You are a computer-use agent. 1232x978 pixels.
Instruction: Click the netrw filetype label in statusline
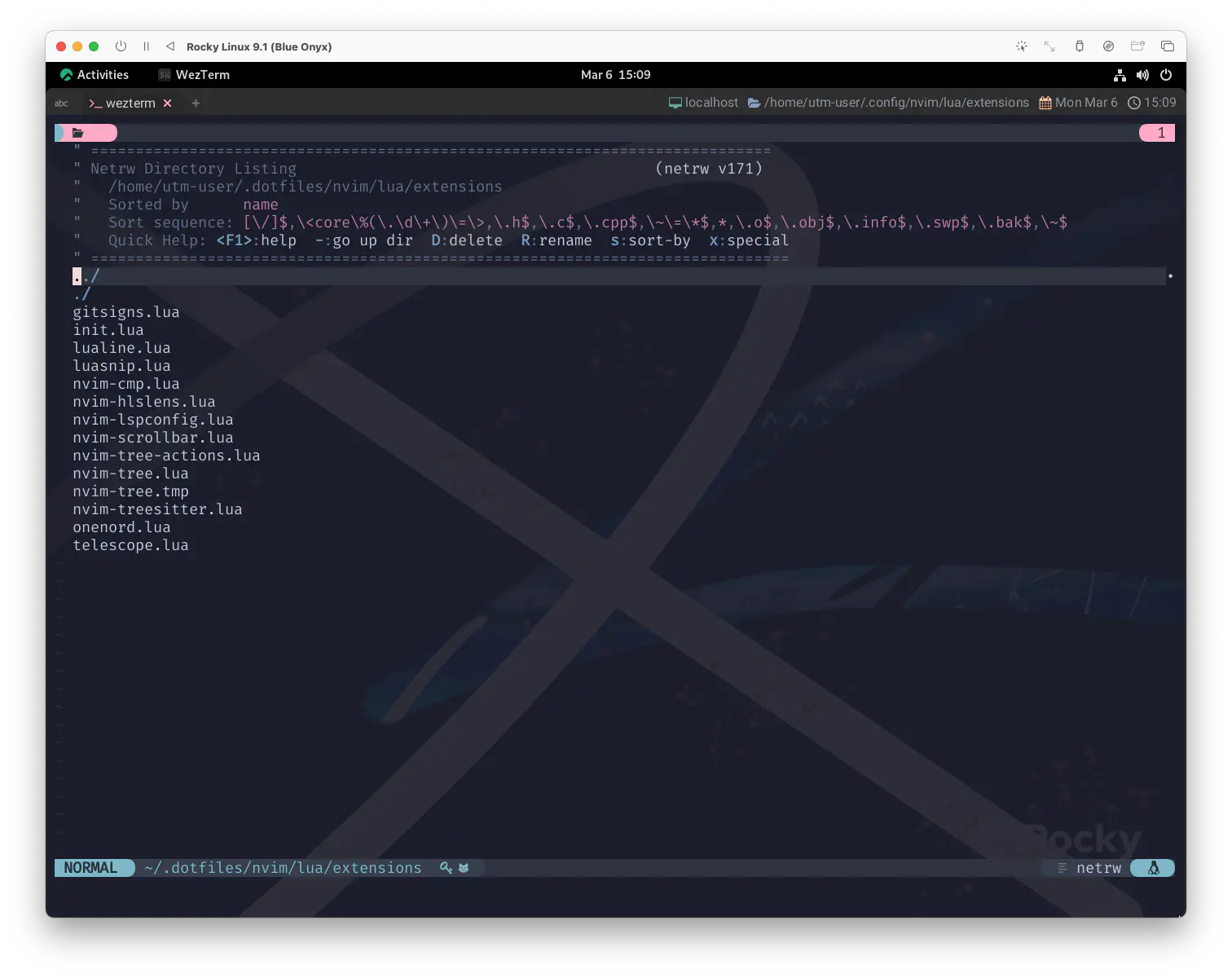click(x=1098, y=868)
